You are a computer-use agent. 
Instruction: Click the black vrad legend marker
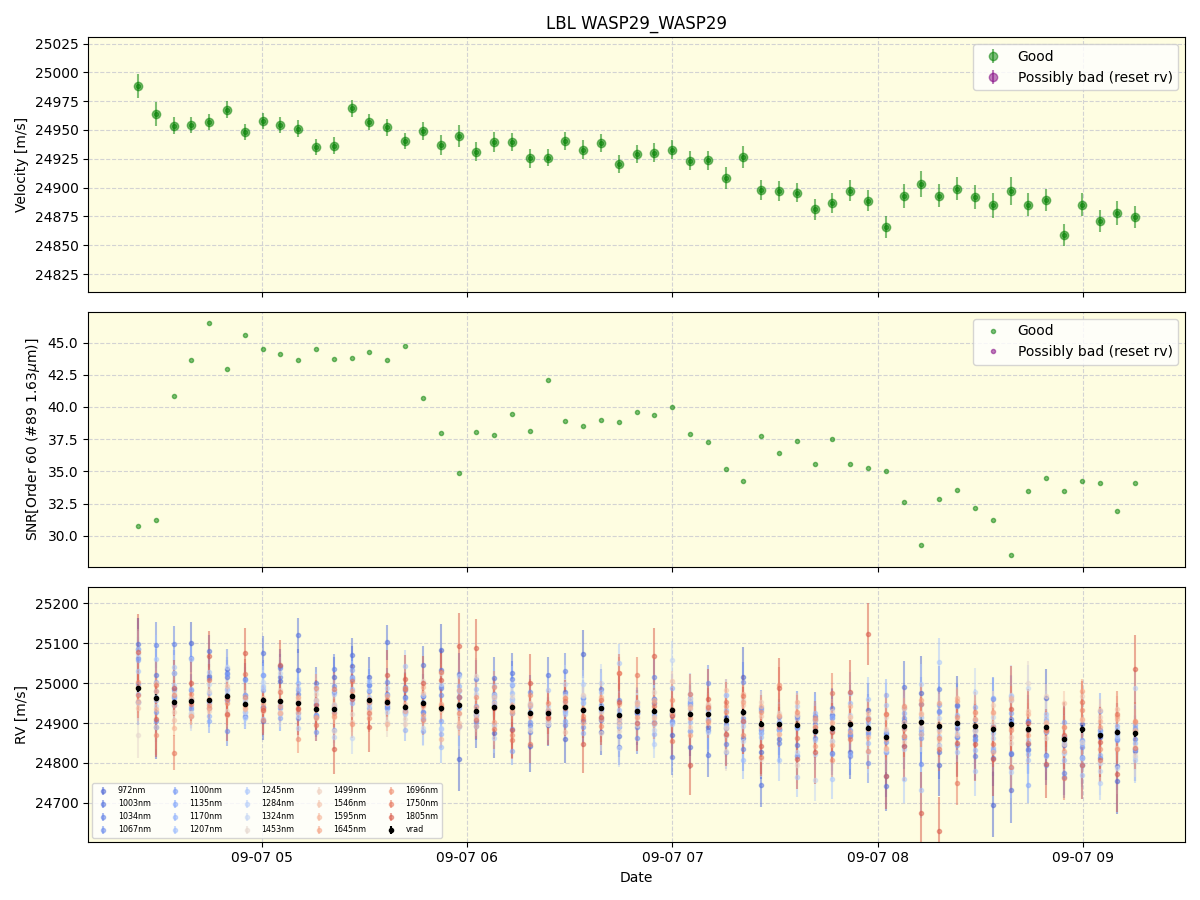click(390, 829)
